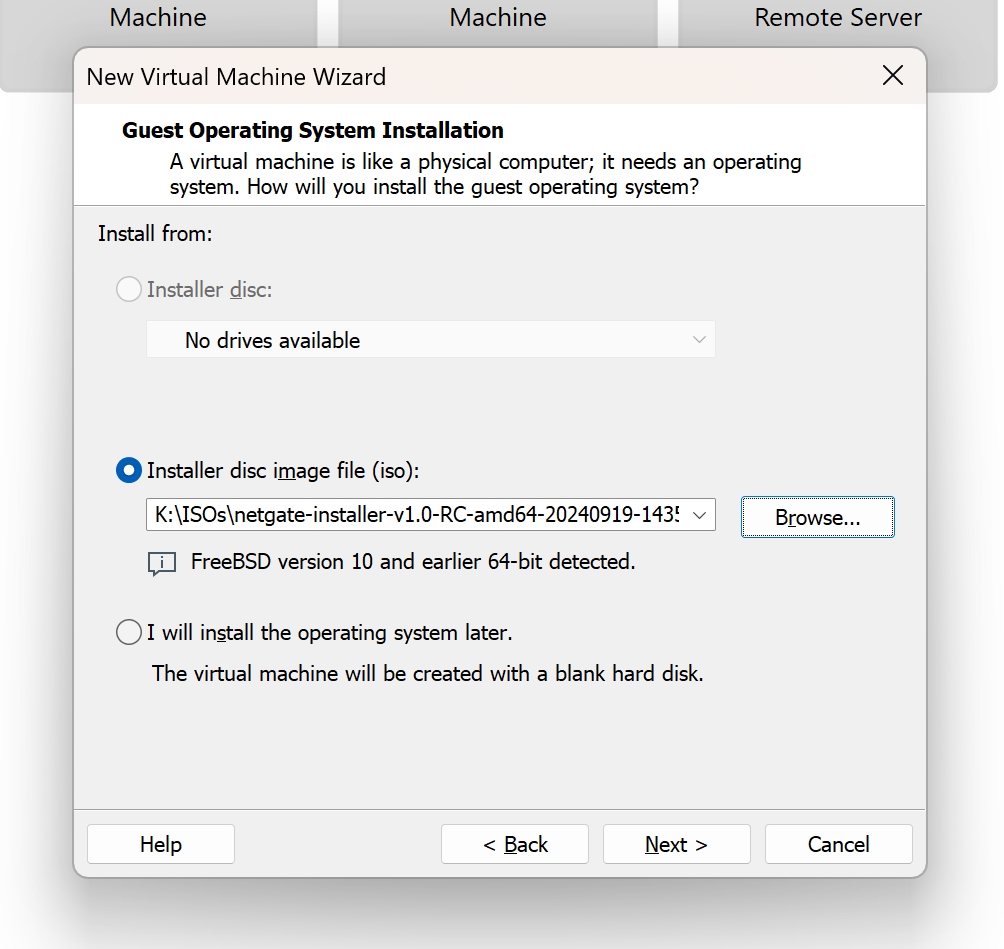Open Help for the wizard
The height and width of the screenshot is (949, 1004).
click(161, 844)
